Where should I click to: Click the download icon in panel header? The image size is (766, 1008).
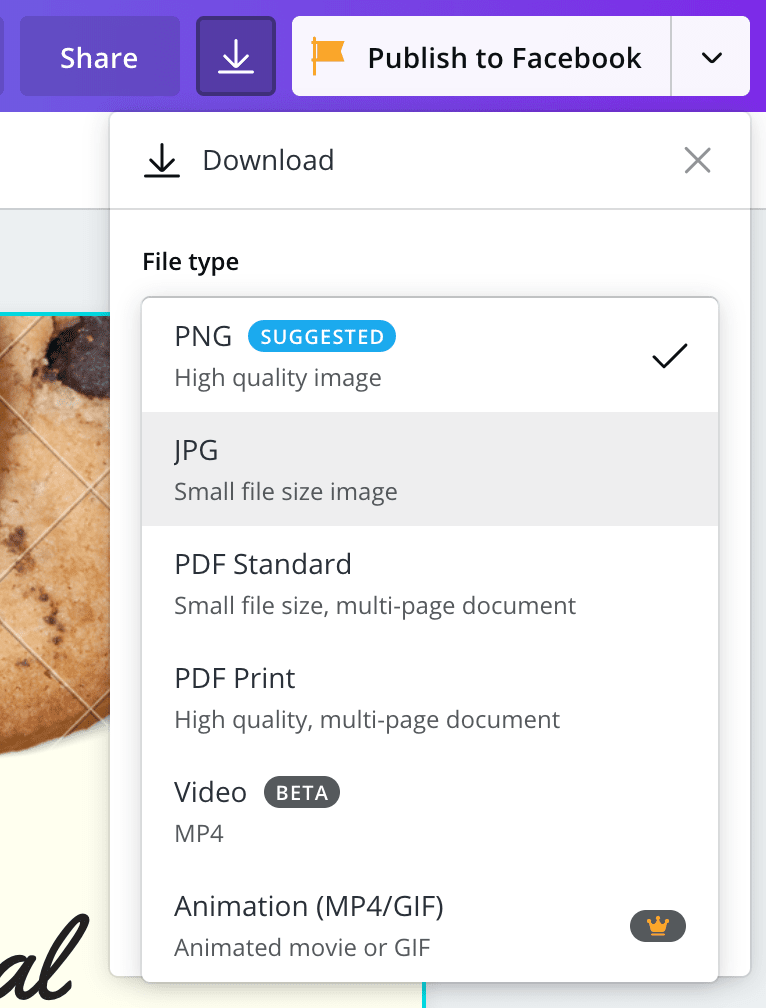[162, 161]
